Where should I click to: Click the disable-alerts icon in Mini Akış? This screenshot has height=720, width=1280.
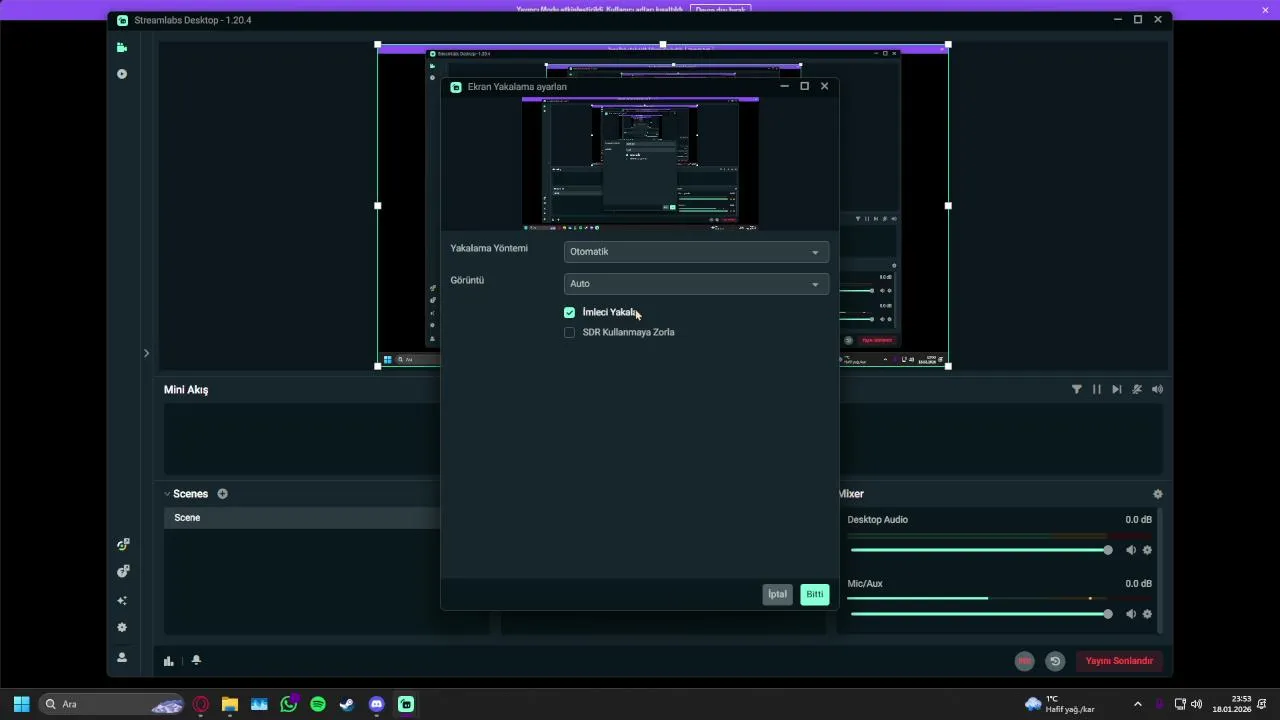(x=1137, y=389)
